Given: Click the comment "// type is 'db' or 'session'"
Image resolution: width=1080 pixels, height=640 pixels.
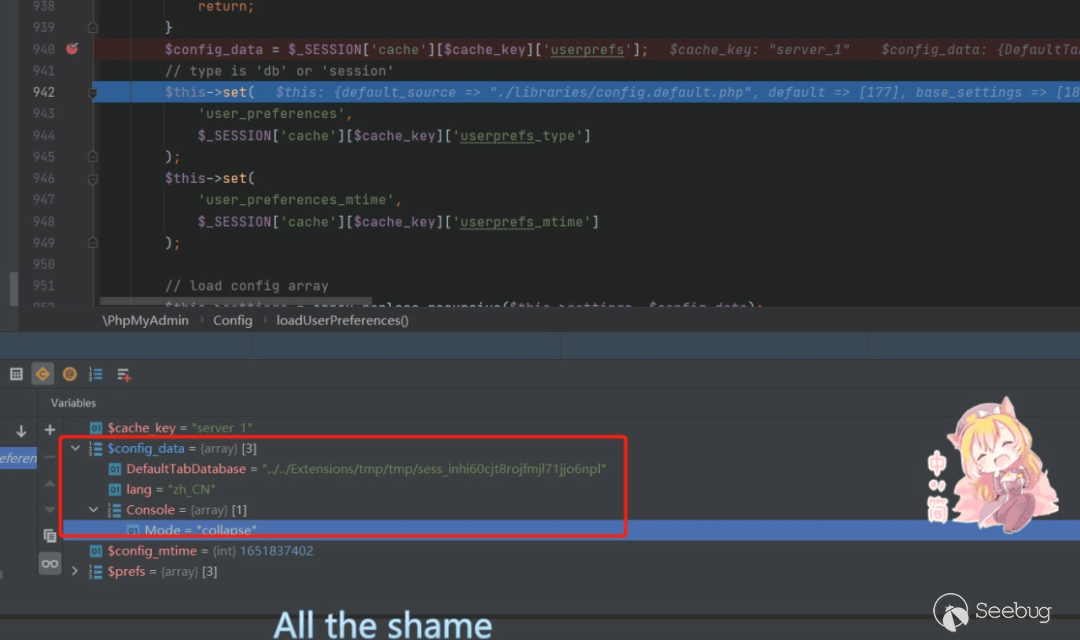Looking at the screenshot, I should point(280,71).
